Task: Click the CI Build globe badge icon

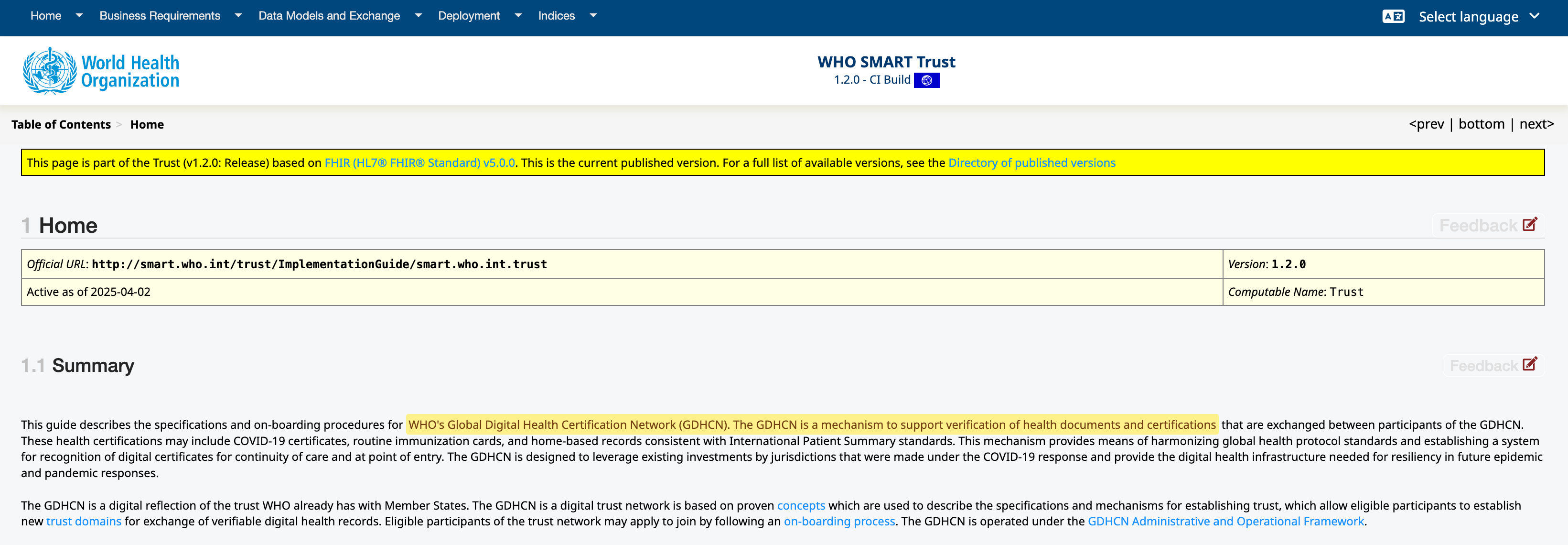Action: 926,80
